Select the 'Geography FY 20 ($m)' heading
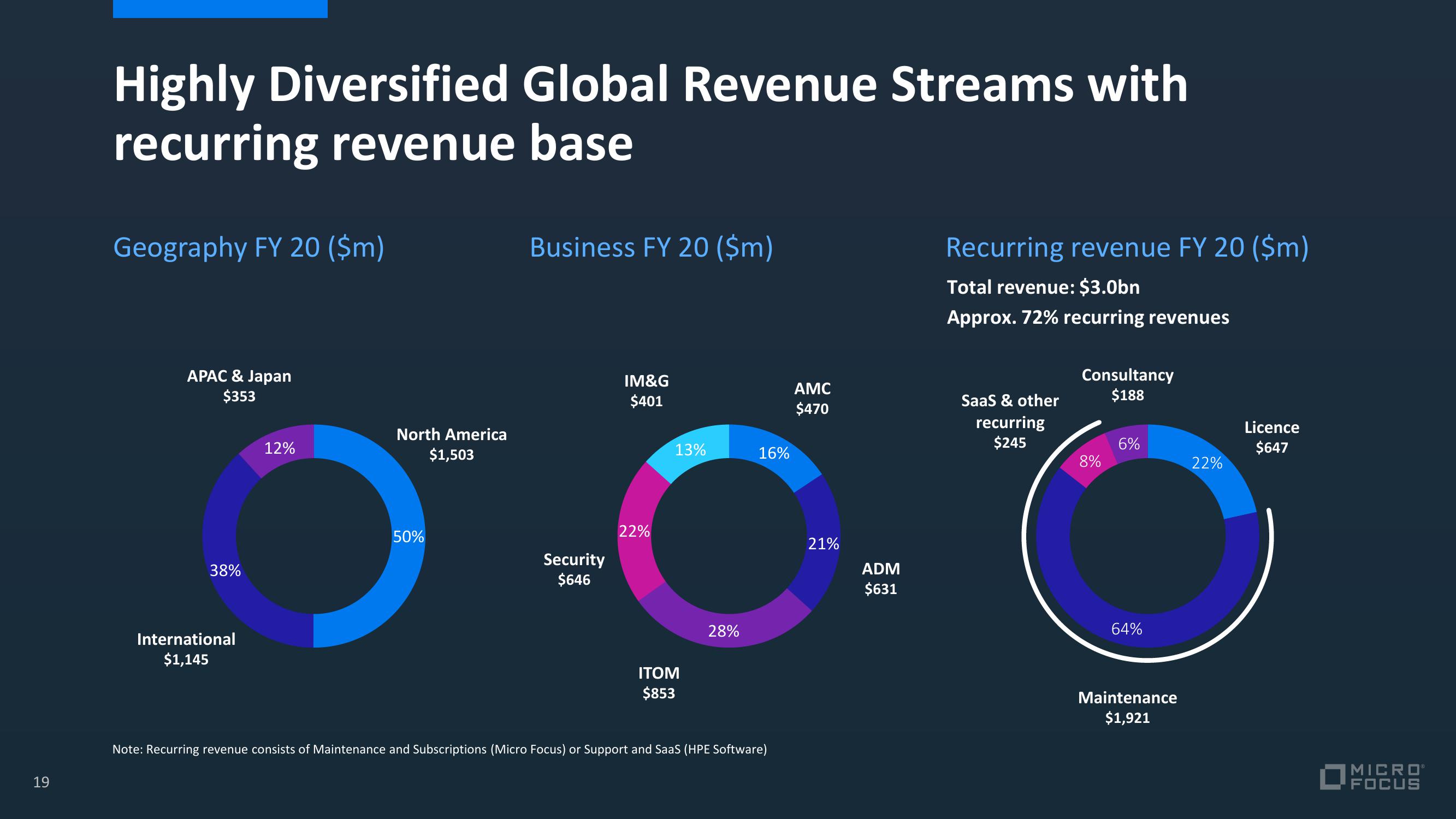1456x819 pixels. tap(248, 247)
